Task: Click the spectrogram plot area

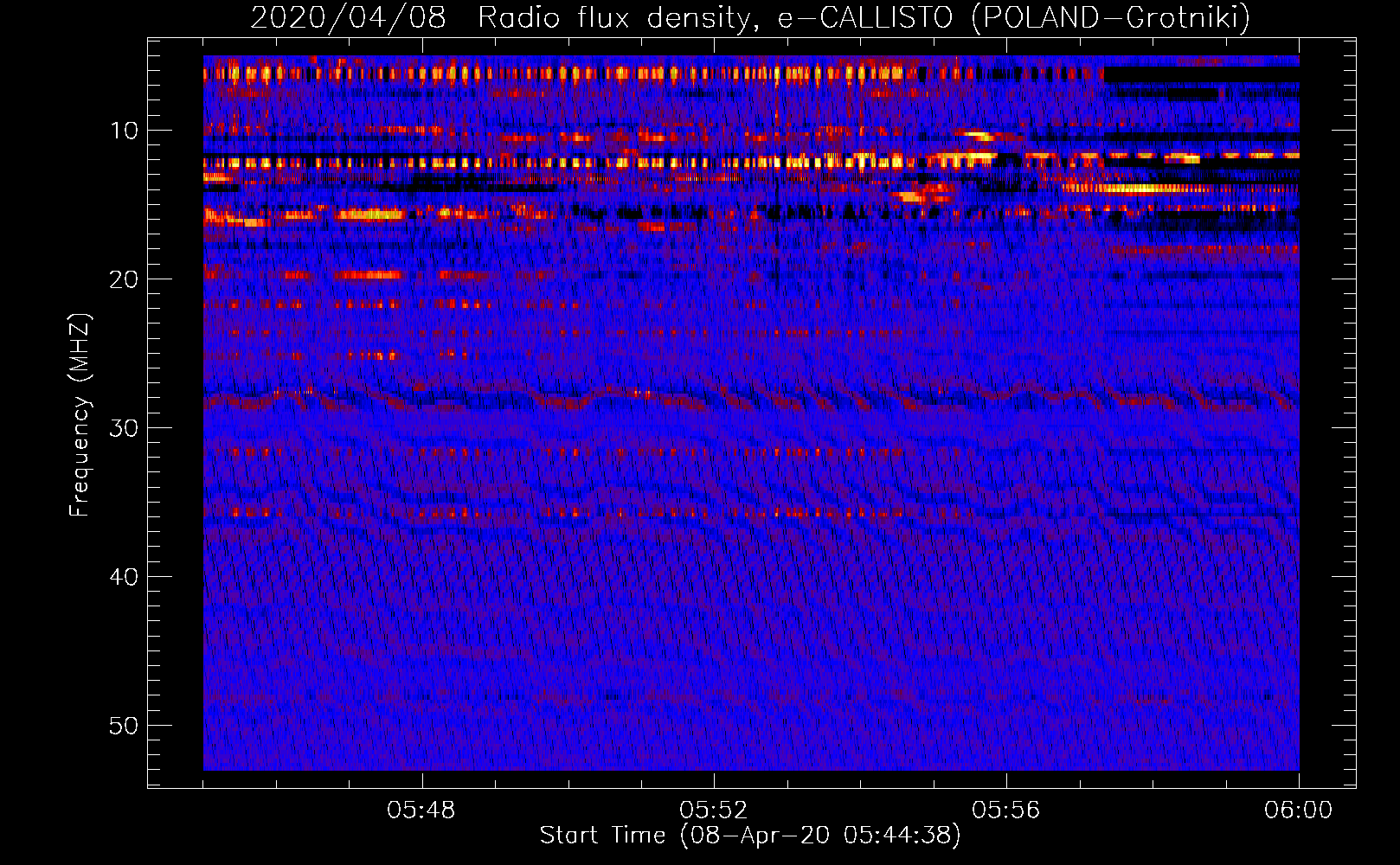Action: (x=751, y=413)
